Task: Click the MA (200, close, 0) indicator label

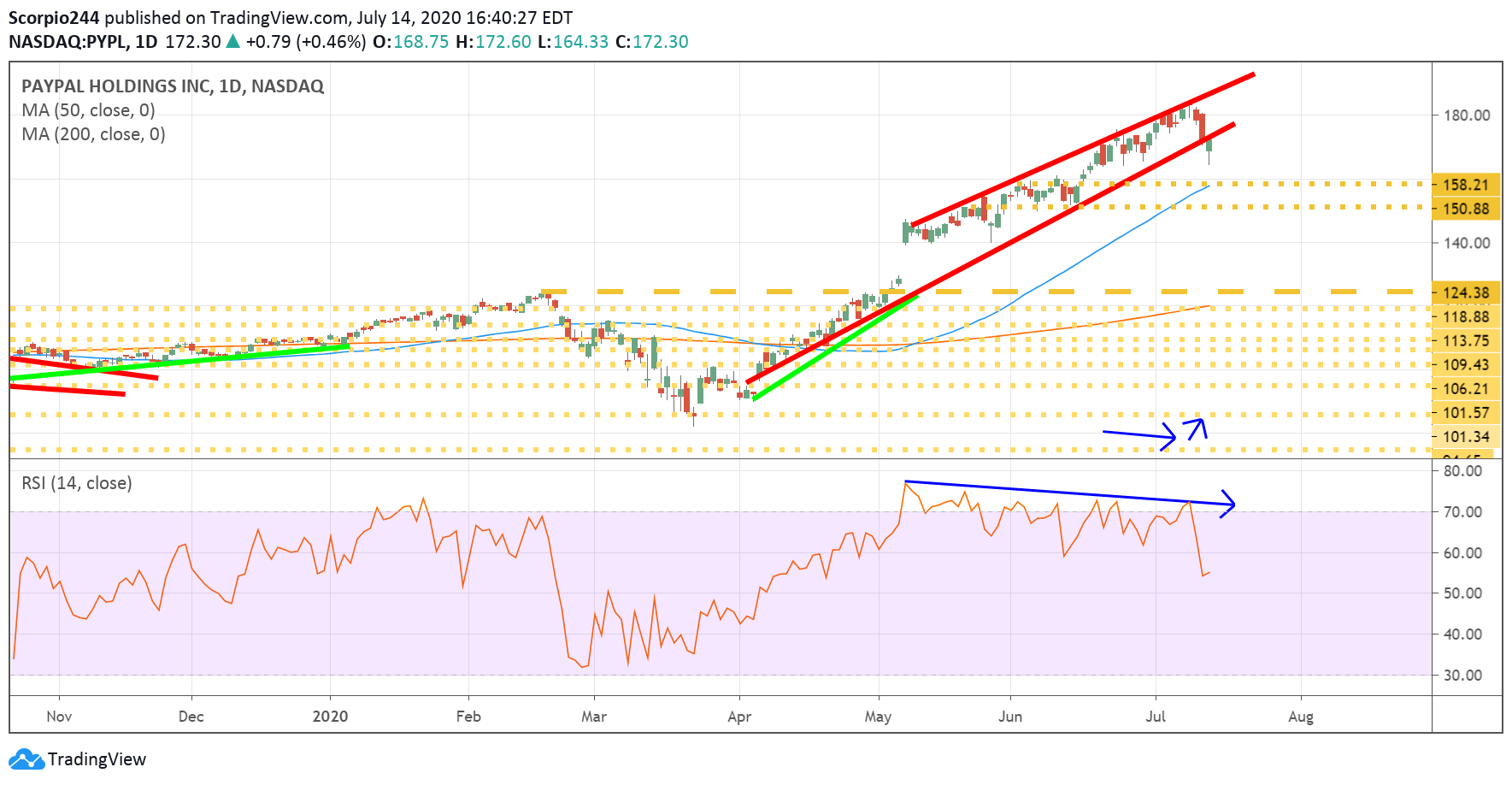Action: [x=94, y=134]
